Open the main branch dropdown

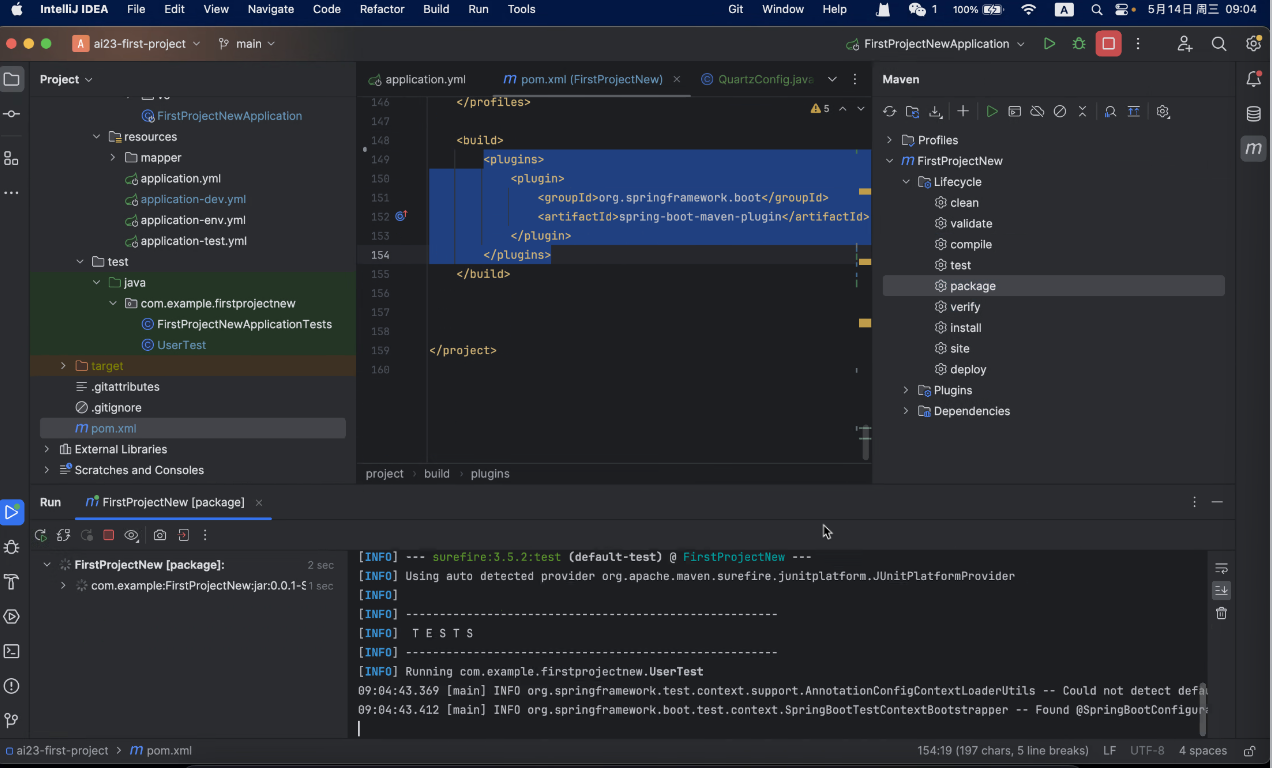247,44
